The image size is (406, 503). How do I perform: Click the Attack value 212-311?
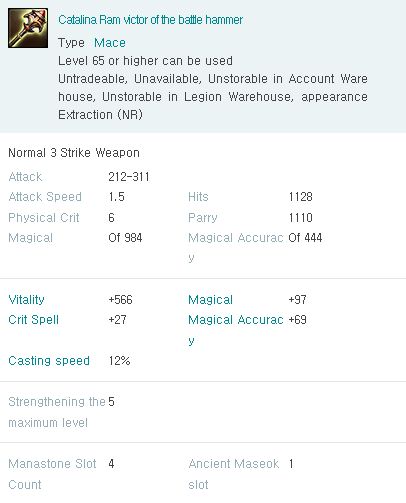[129, 177]
